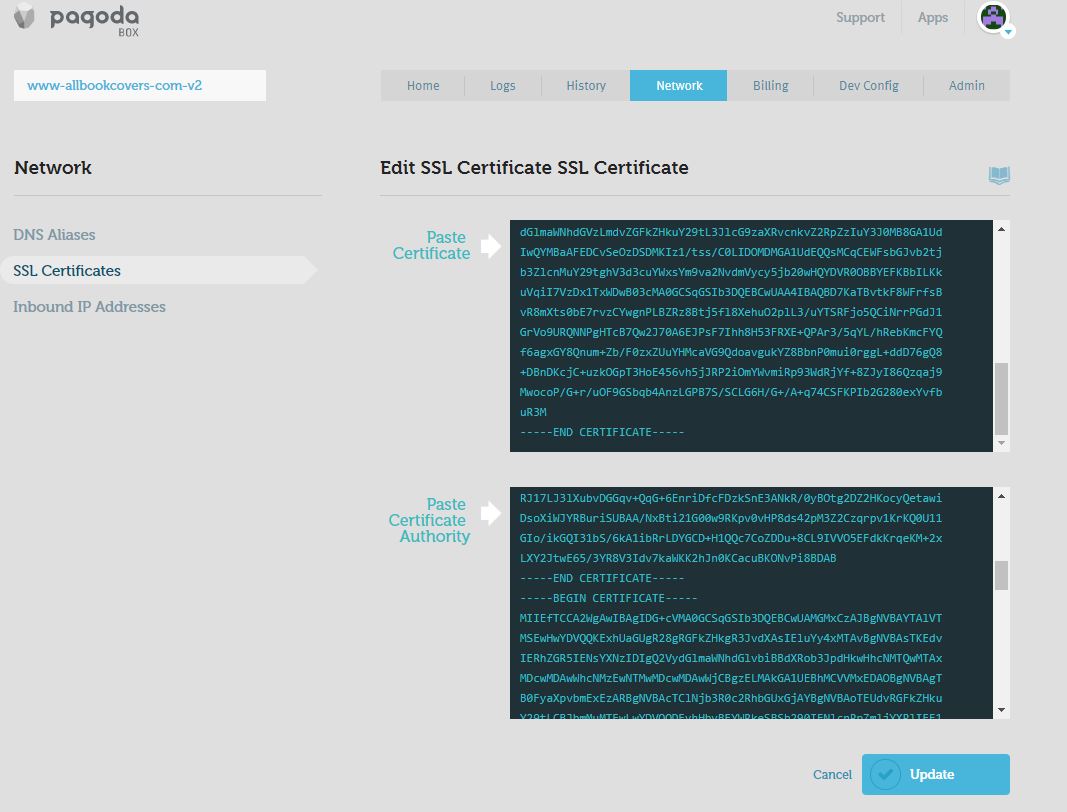This screenshot has height=812, width=1067.
Task: Click the arrow icon beside Paste Certificate Authority
Action: click(x=491, y=513)
